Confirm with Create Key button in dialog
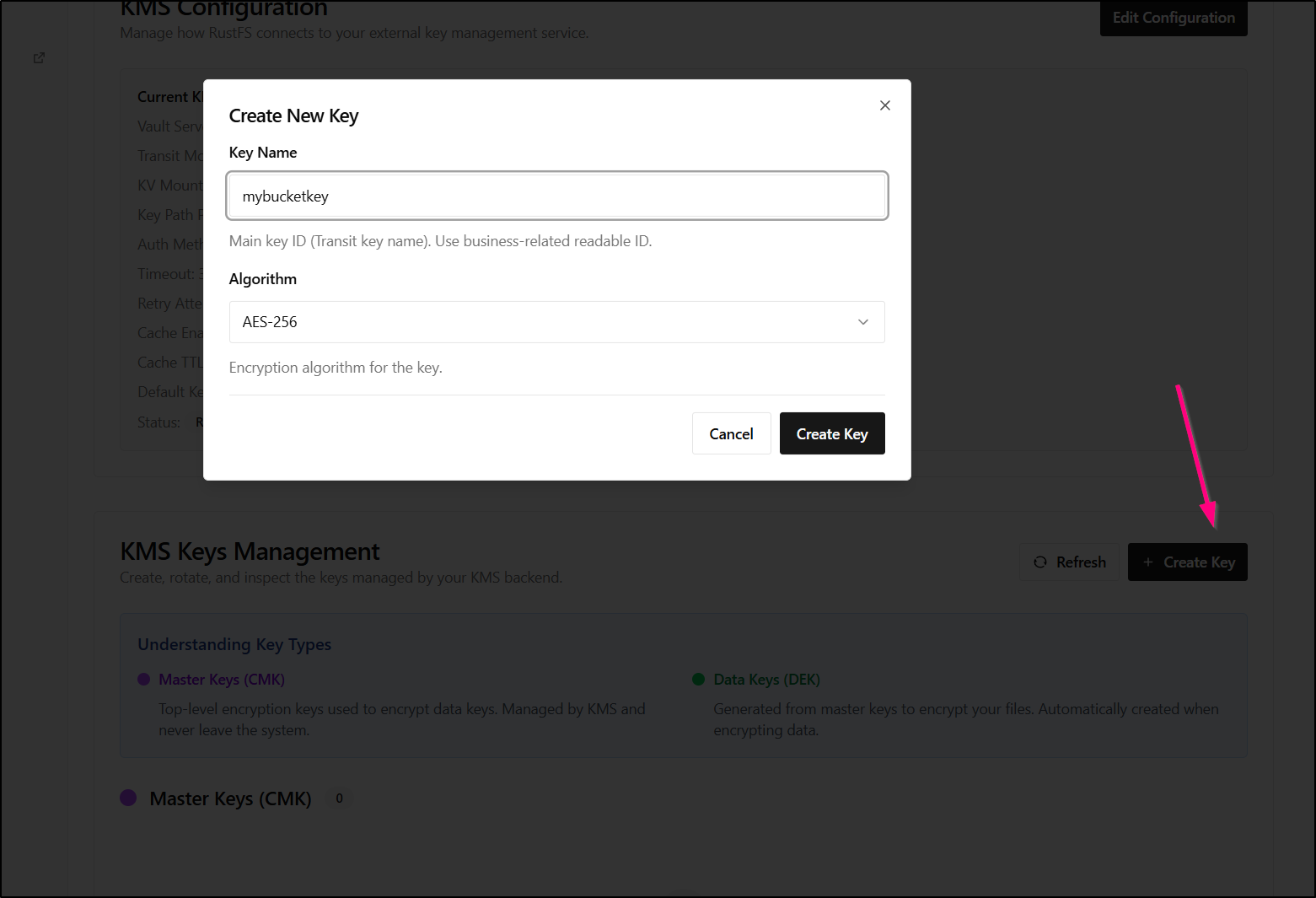The height and width of the screenshot is (898, 1316). [831, 433]
